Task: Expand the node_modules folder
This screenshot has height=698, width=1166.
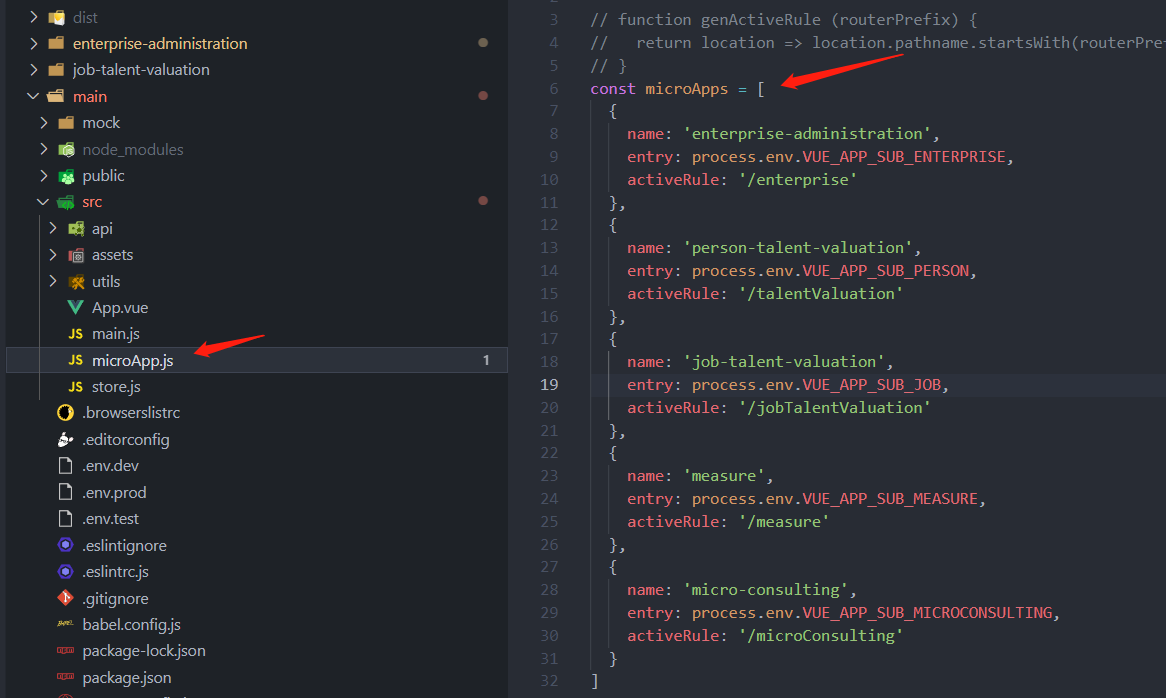Action: point(43,150)
